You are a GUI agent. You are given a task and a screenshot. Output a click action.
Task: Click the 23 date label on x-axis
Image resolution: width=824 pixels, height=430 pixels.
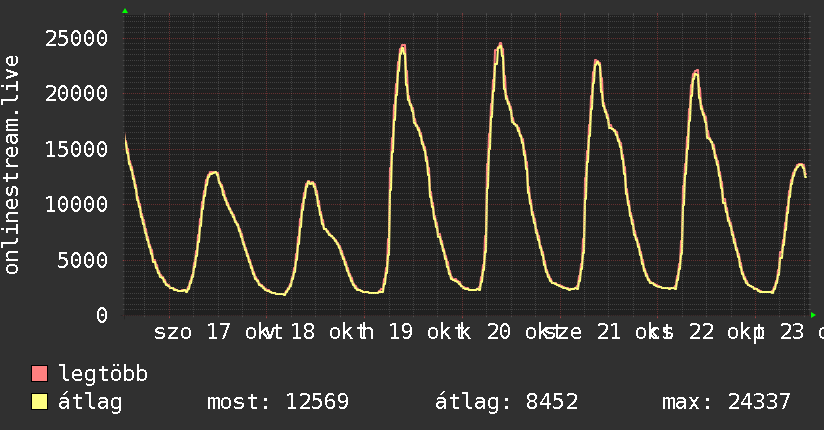[x=792, y=332]
